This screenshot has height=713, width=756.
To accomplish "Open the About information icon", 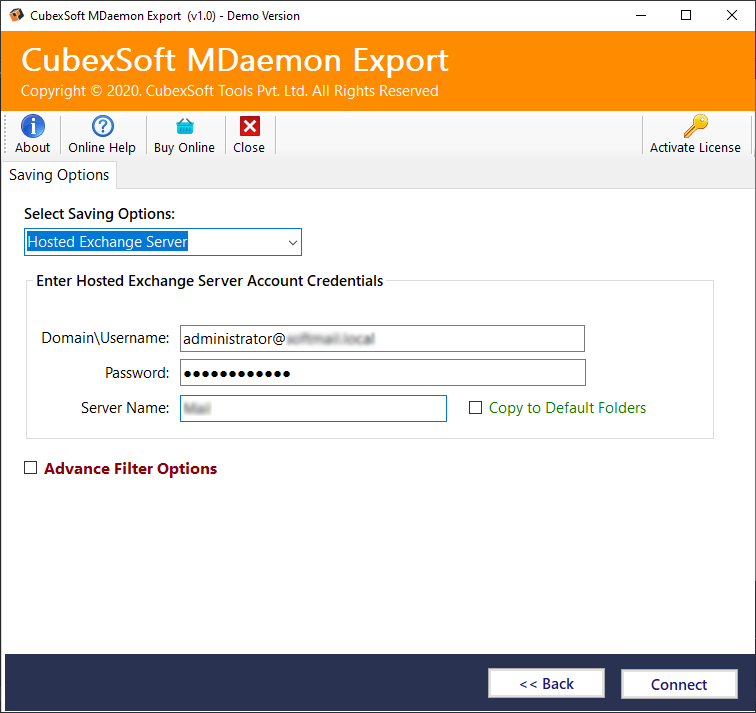I will [32, 126].
